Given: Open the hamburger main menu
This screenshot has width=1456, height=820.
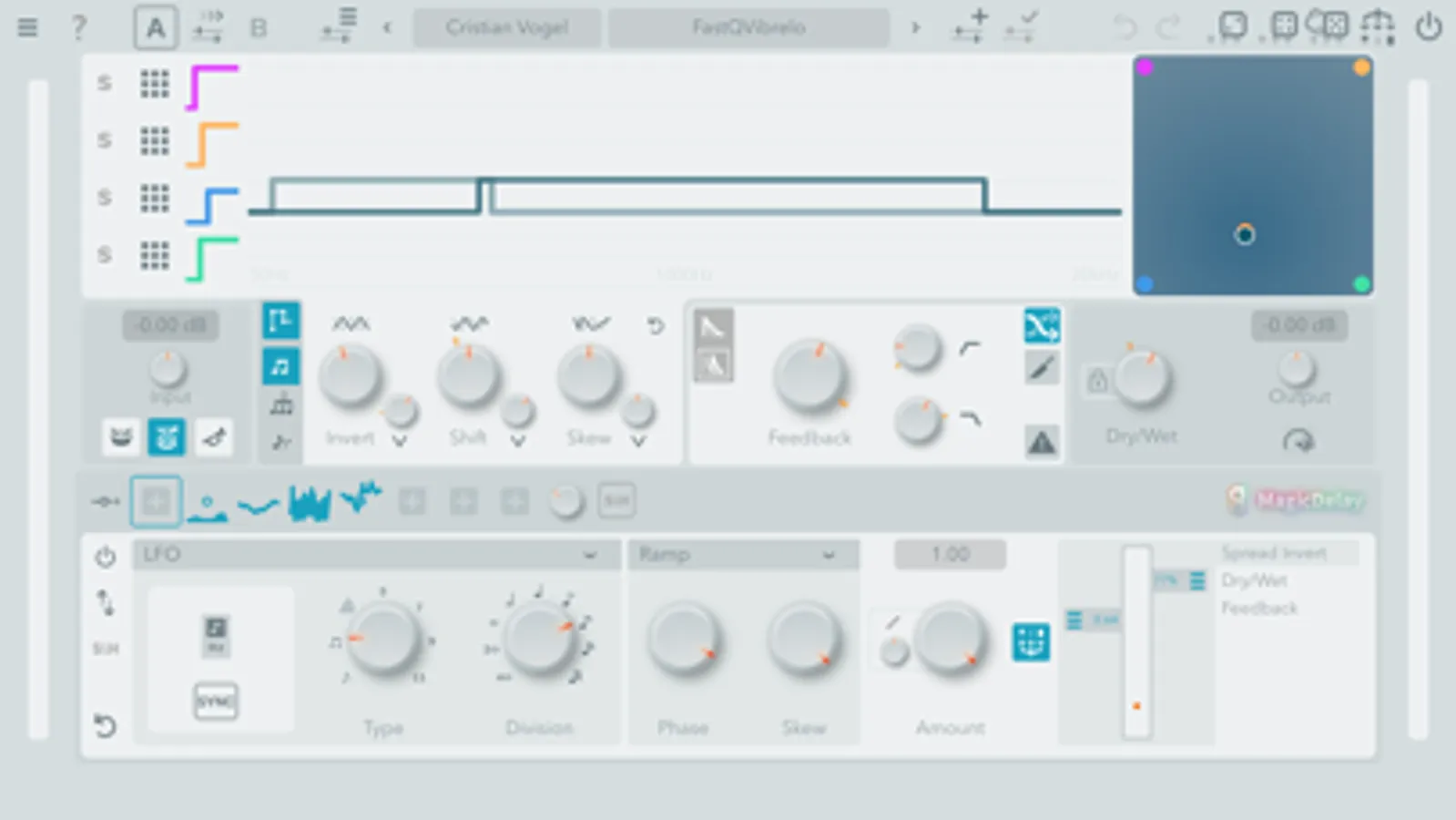Looking at the screenshot, I should tap(27, 27).
